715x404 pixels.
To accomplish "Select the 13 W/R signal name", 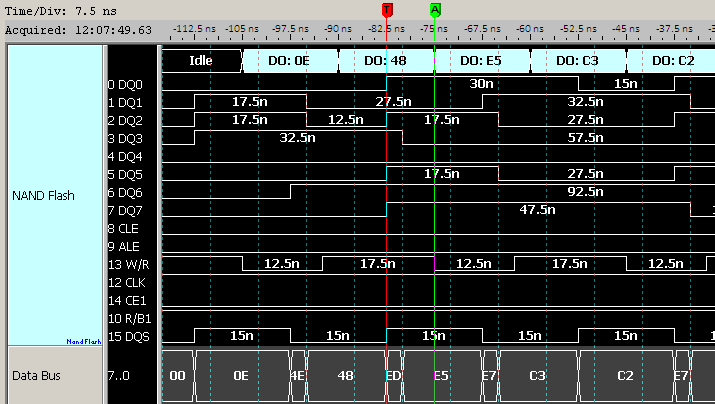I will click(129, 264).
